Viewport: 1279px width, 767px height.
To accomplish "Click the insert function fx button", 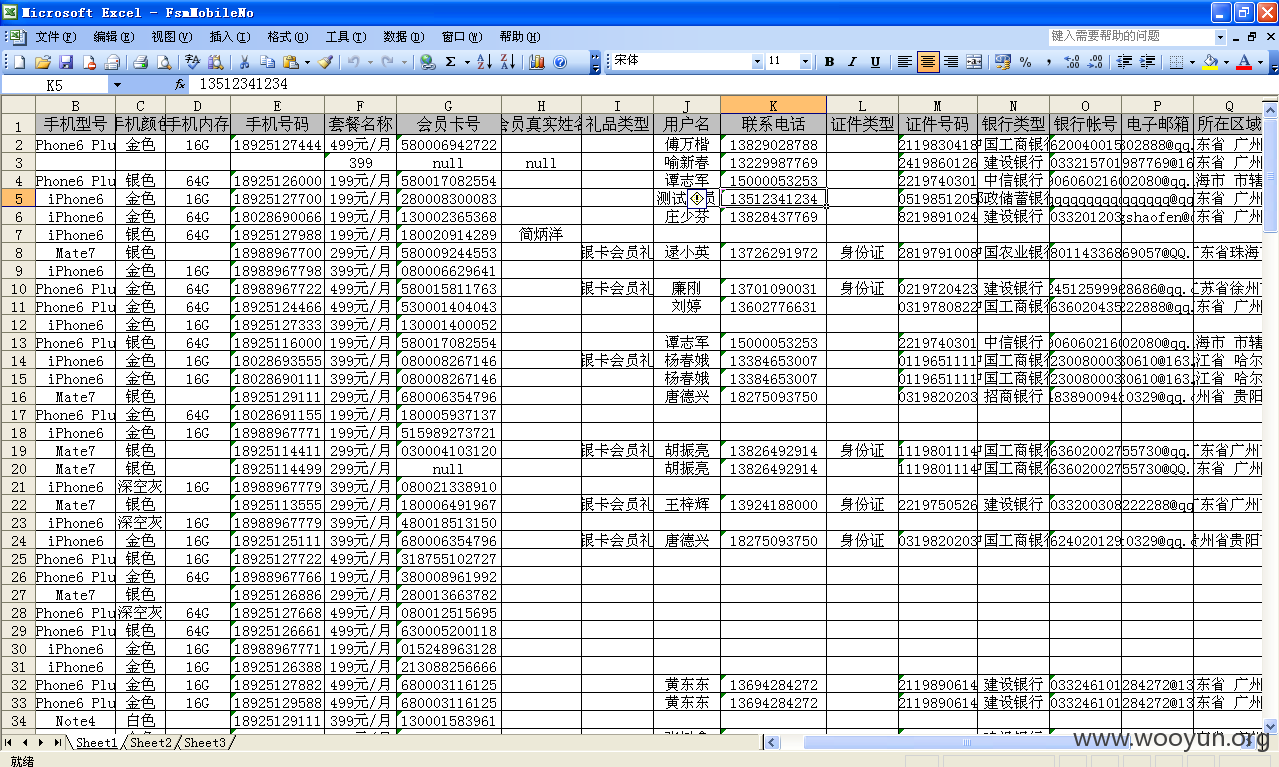I will point(180,85).
